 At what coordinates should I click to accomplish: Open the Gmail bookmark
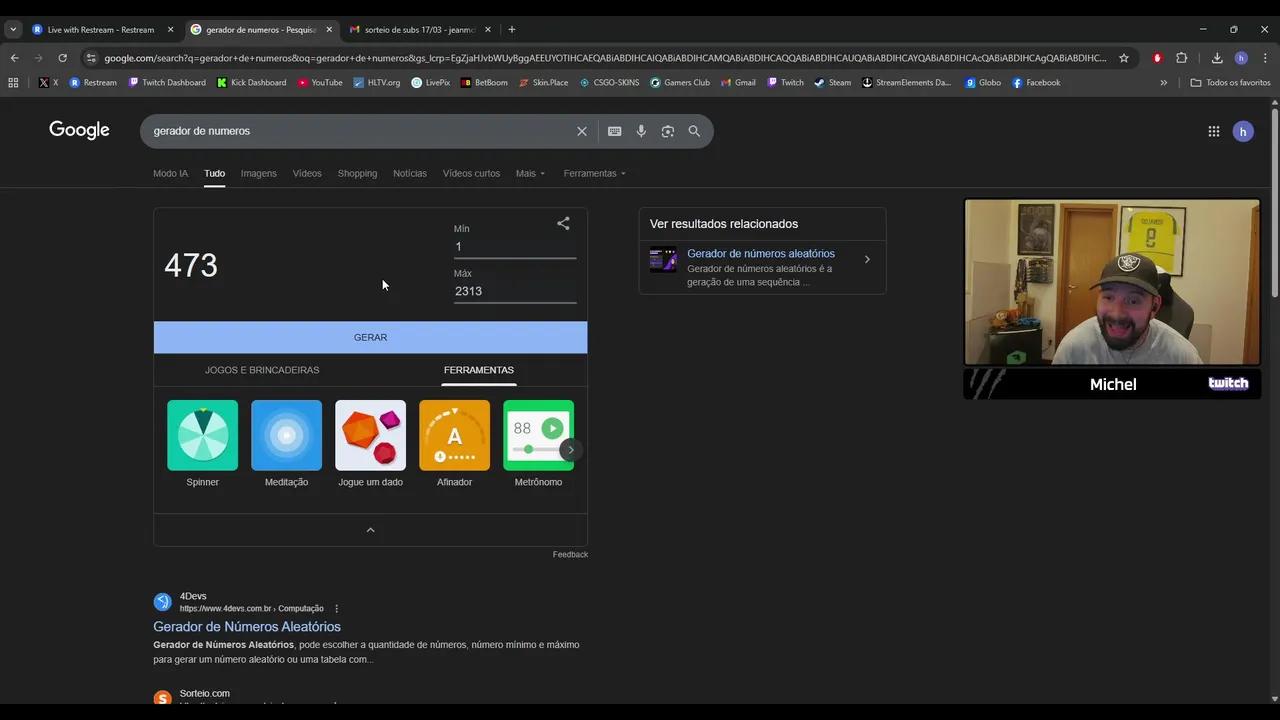tap(744, 82)
